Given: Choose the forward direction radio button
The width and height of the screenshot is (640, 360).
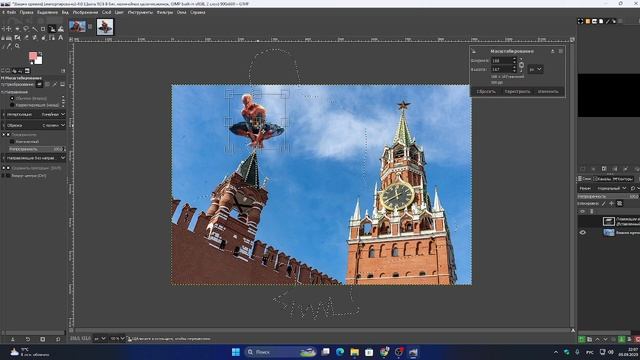Looking at the screenshot, I should click(x=12, y=98).
